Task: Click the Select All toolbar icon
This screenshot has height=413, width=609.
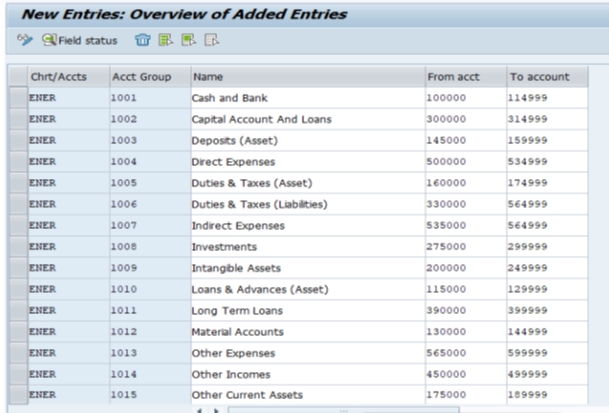Action: [166, 40]
